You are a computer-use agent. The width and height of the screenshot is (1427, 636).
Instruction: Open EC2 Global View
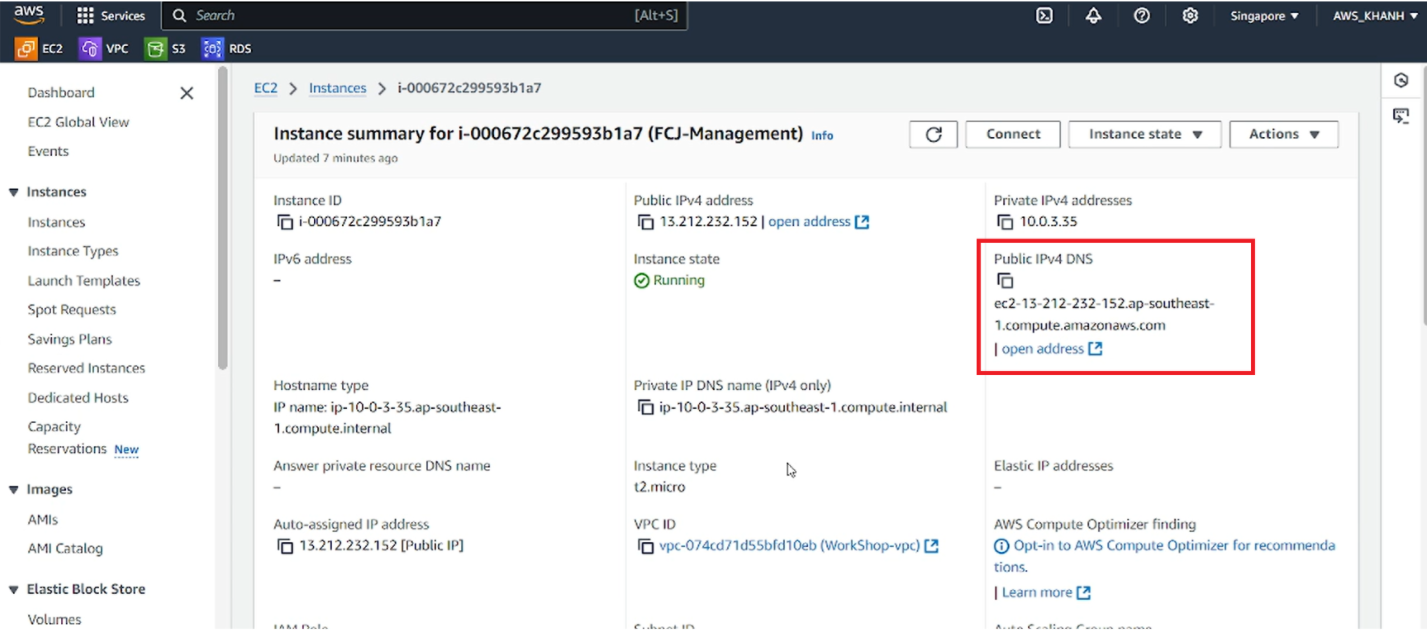pos(78,122)
